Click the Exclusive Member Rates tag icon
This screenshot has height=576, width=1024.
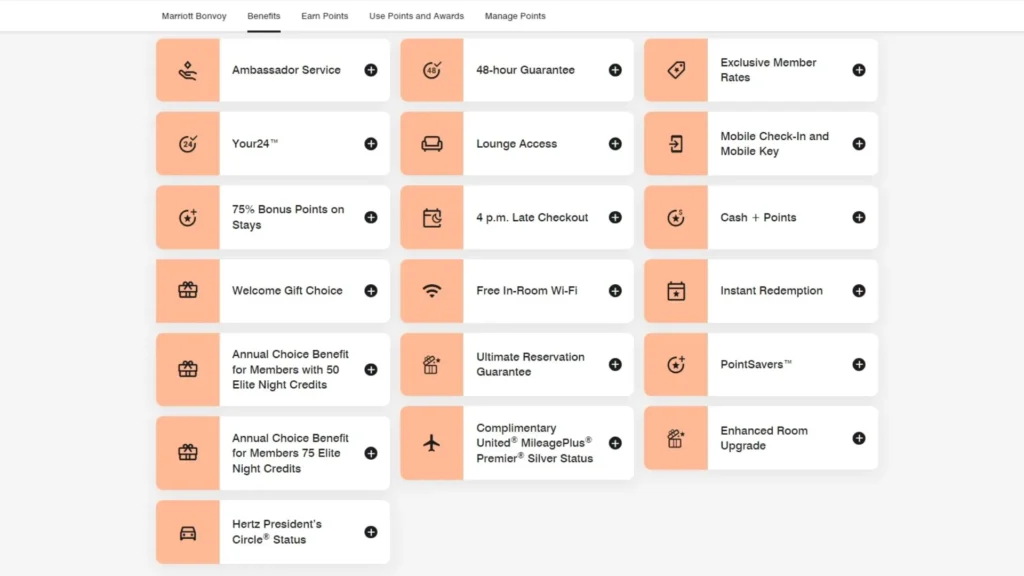[x=676, y=70]
